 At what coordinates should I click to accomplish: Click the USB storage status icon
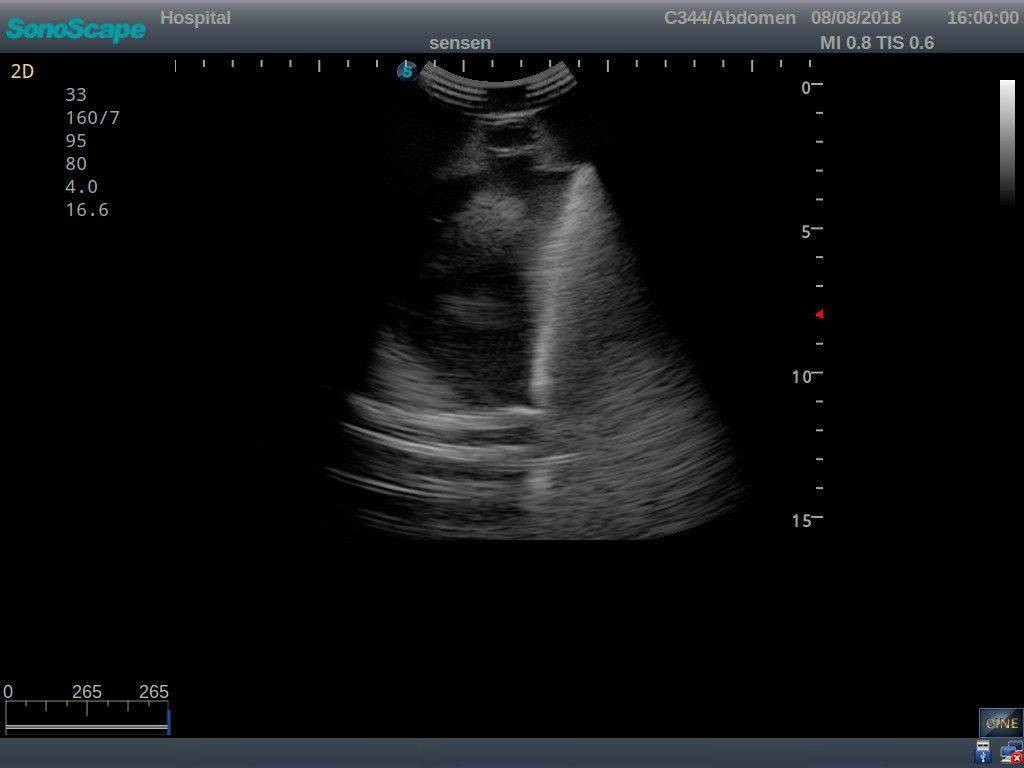pyautogui.click(x=983, y=753)
